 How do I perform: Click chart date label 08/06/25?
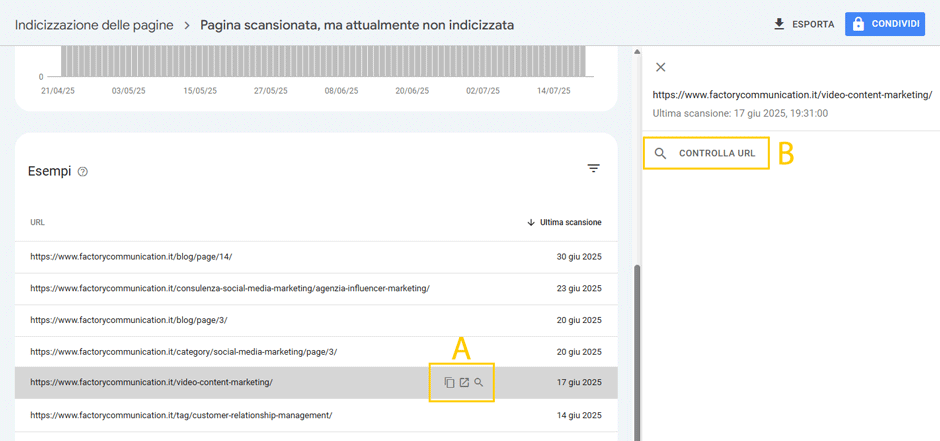(341, 91)
